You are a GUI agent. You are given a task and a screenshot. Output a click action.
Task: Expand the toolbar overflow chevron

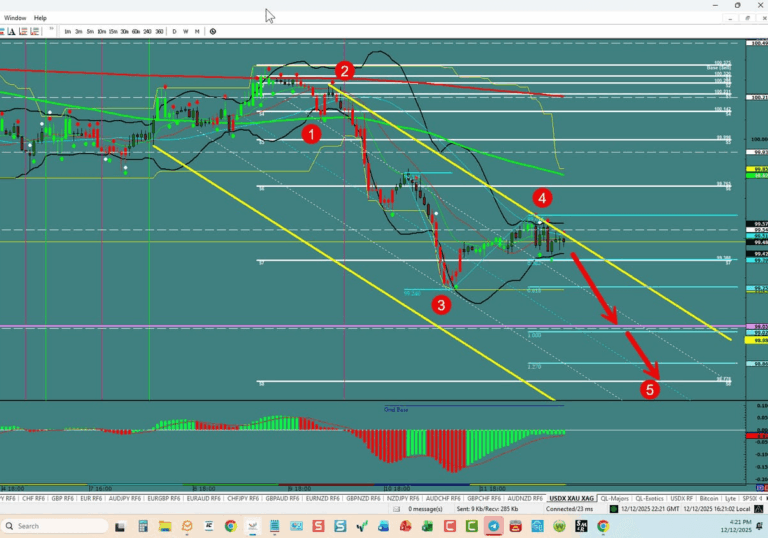51,29
